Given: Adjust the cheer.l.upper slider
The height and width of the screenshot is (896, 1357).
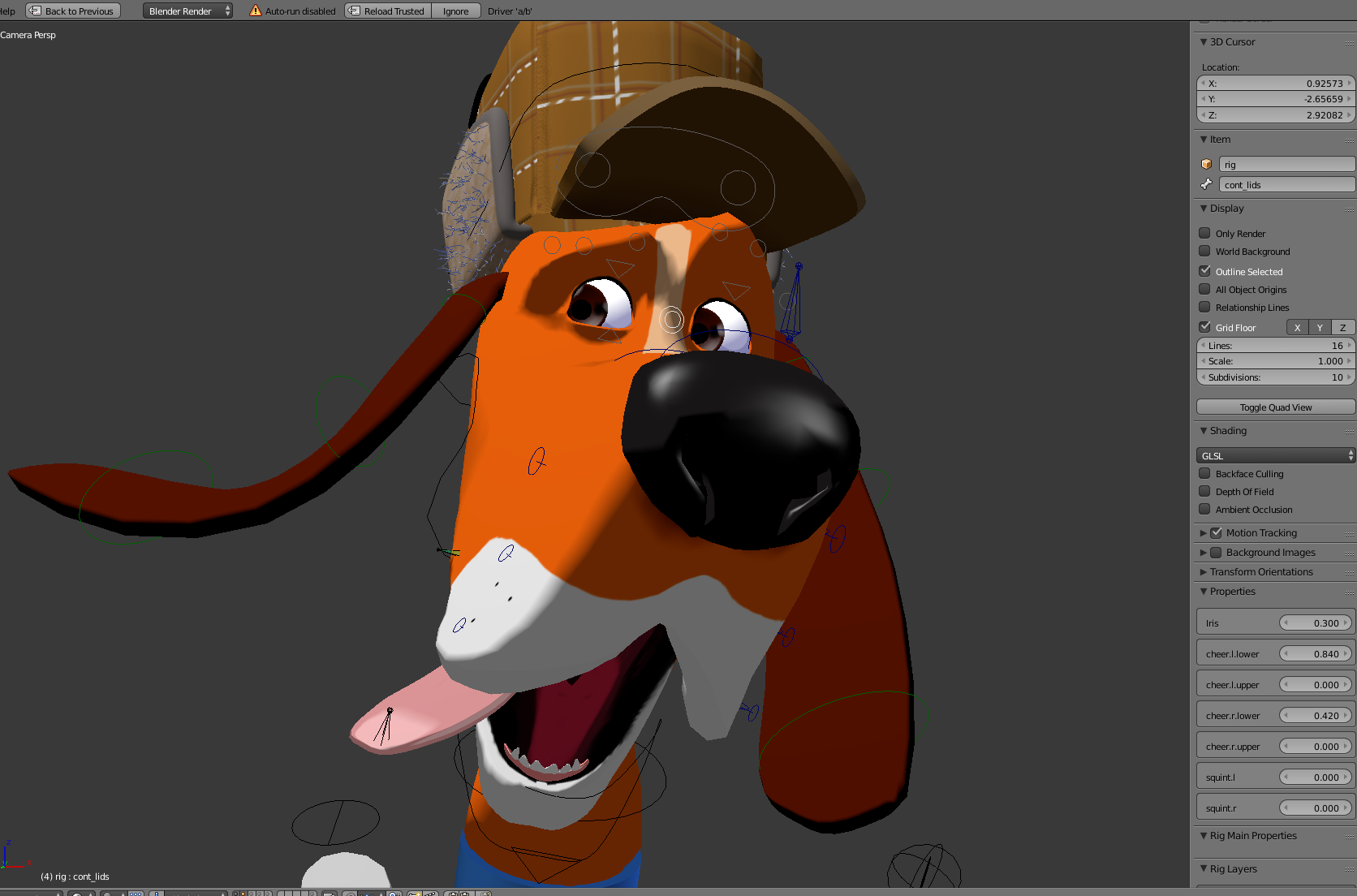Looking at the screenshot, I should click(x=1316, y=684).
